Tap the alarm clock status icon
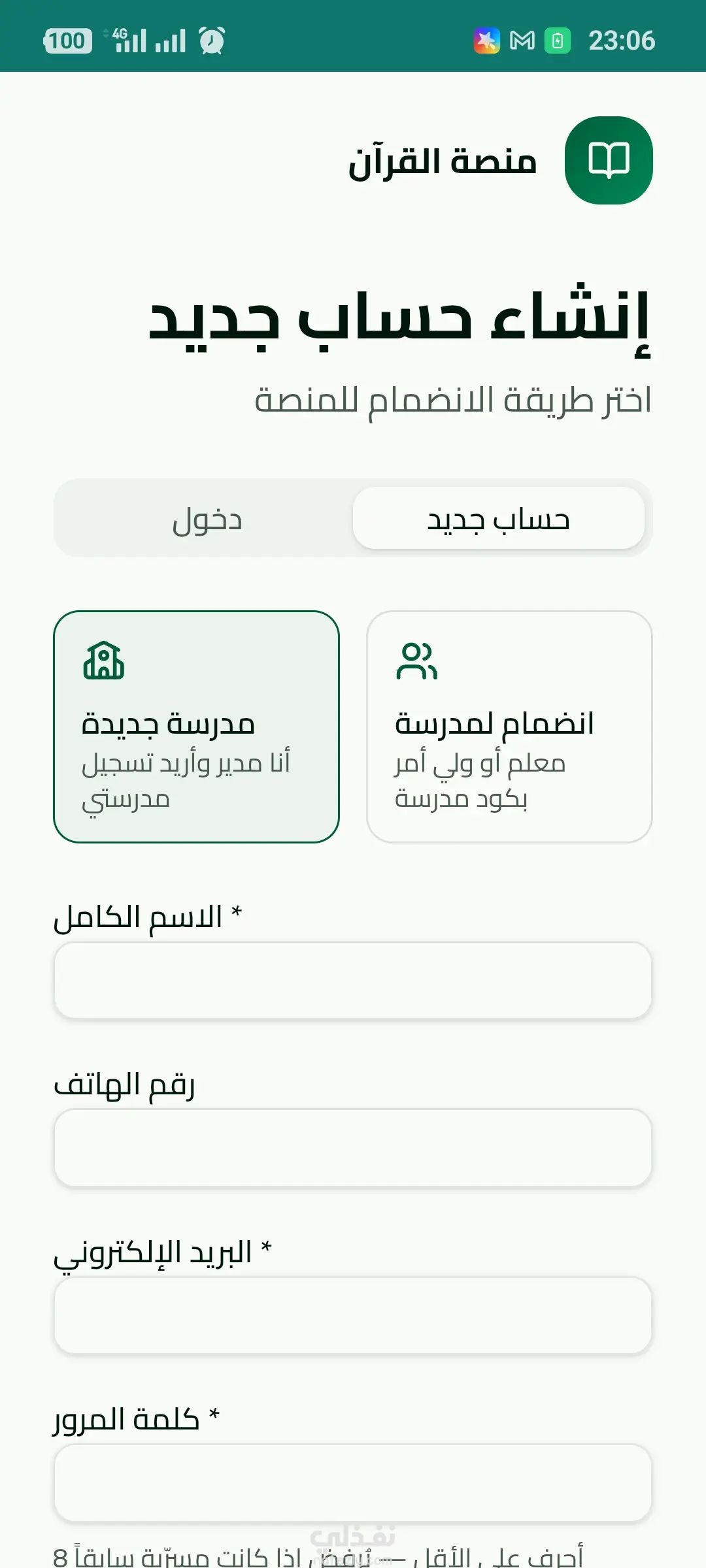706x1568 pixels. (212, 41)
